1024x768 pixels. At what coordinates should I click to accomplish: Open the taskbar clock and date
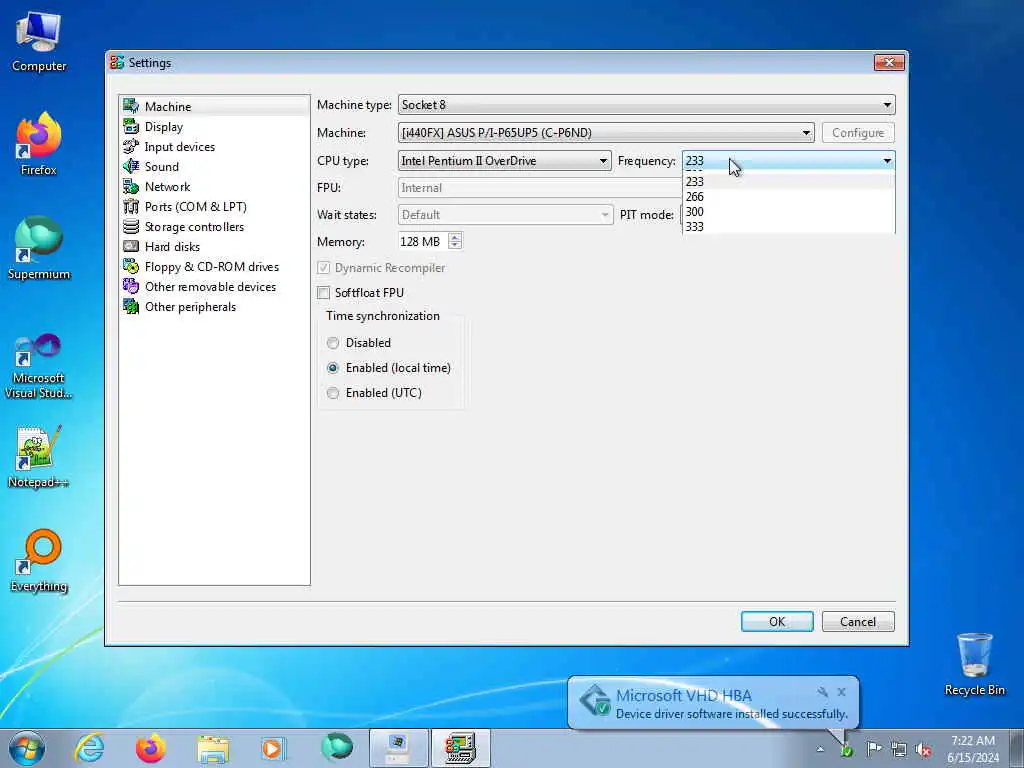click(x=973, y=749)
